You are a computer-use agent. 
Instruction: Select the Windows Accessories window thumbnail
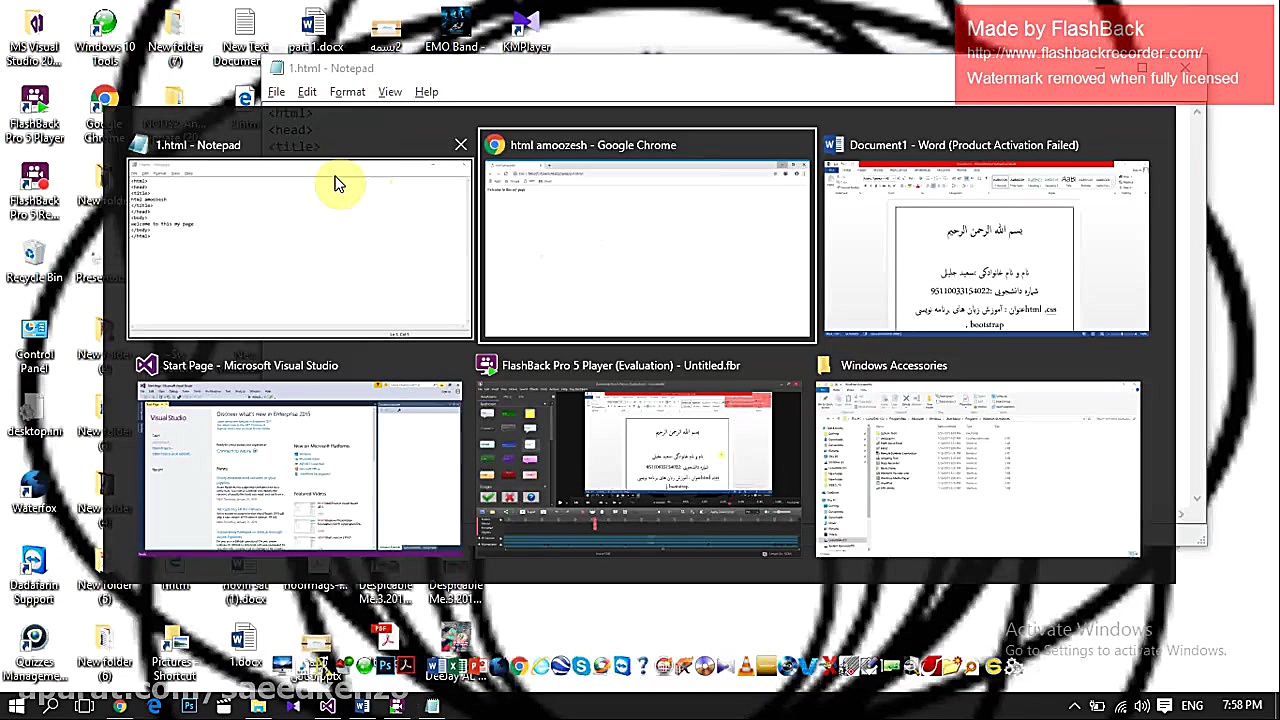[x=978, y=467]
